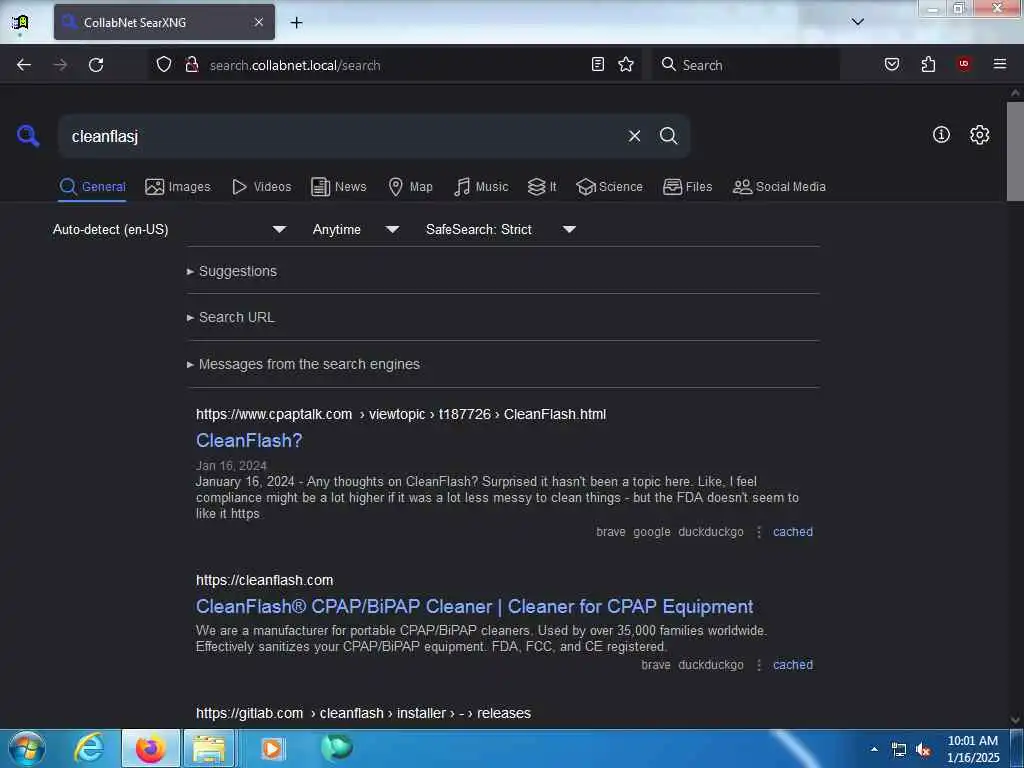Screen dimensions: 1024x768
Task: Click the gitlab.com cleanflash installer URL
Action: coord(363,713)
